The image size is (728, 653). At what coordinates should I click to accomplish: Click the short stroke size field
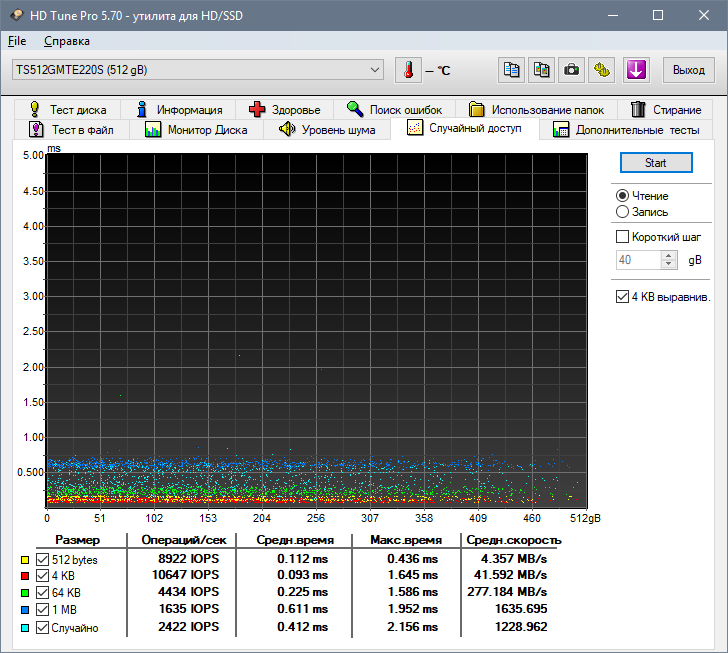pyautogui.click(x=638, y=260)
